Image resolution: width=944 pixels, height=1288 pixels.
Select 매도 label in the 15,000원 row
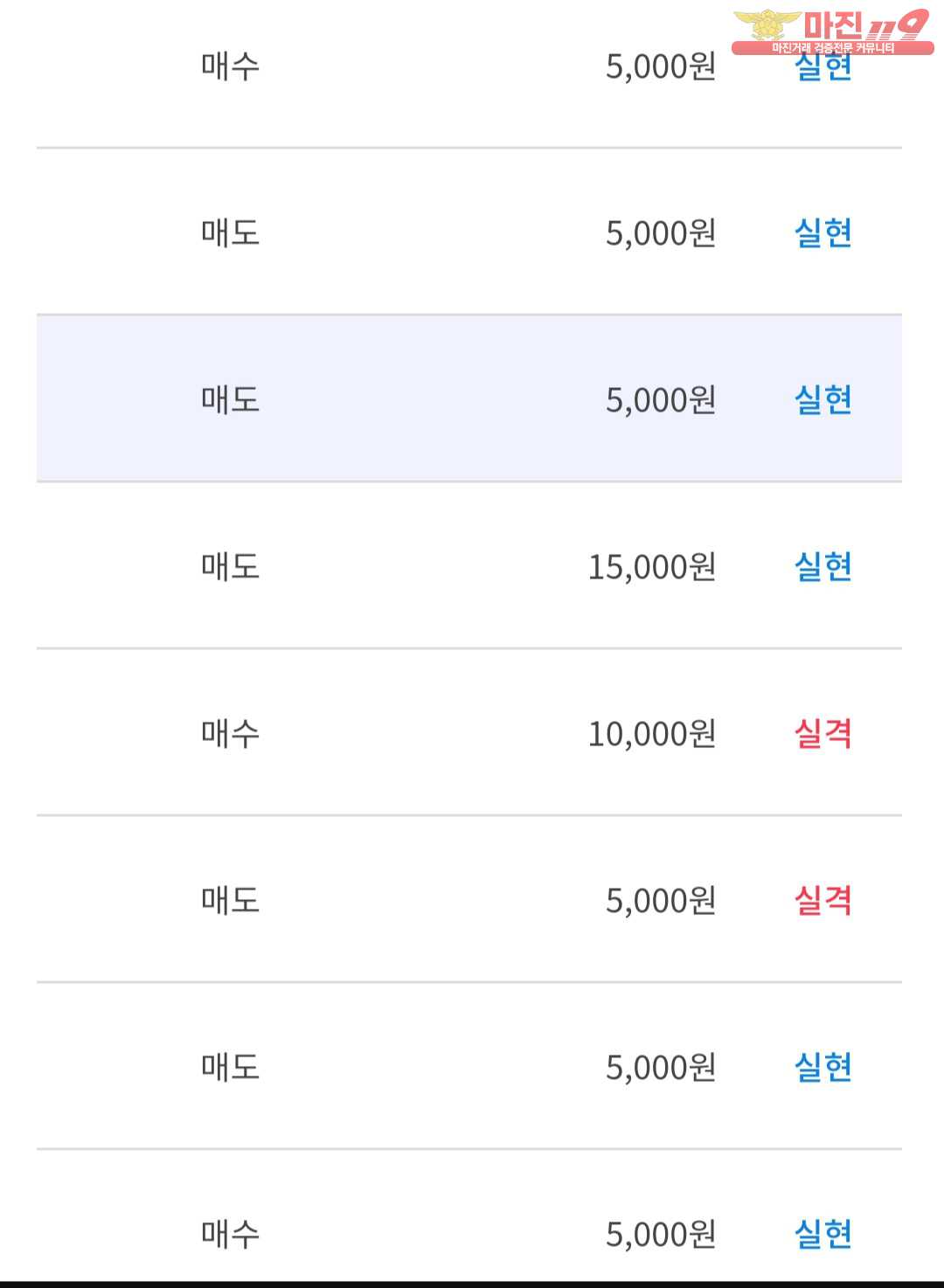coord(231,566)
